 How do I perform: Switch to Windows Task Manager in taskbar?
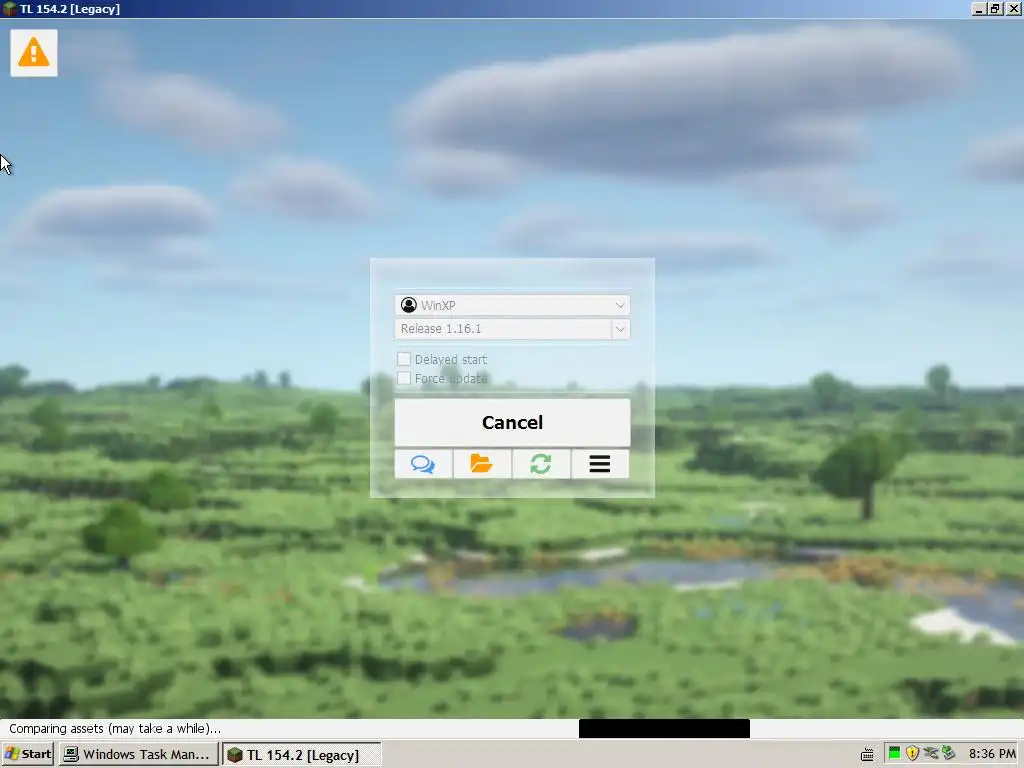coord(138,754)
